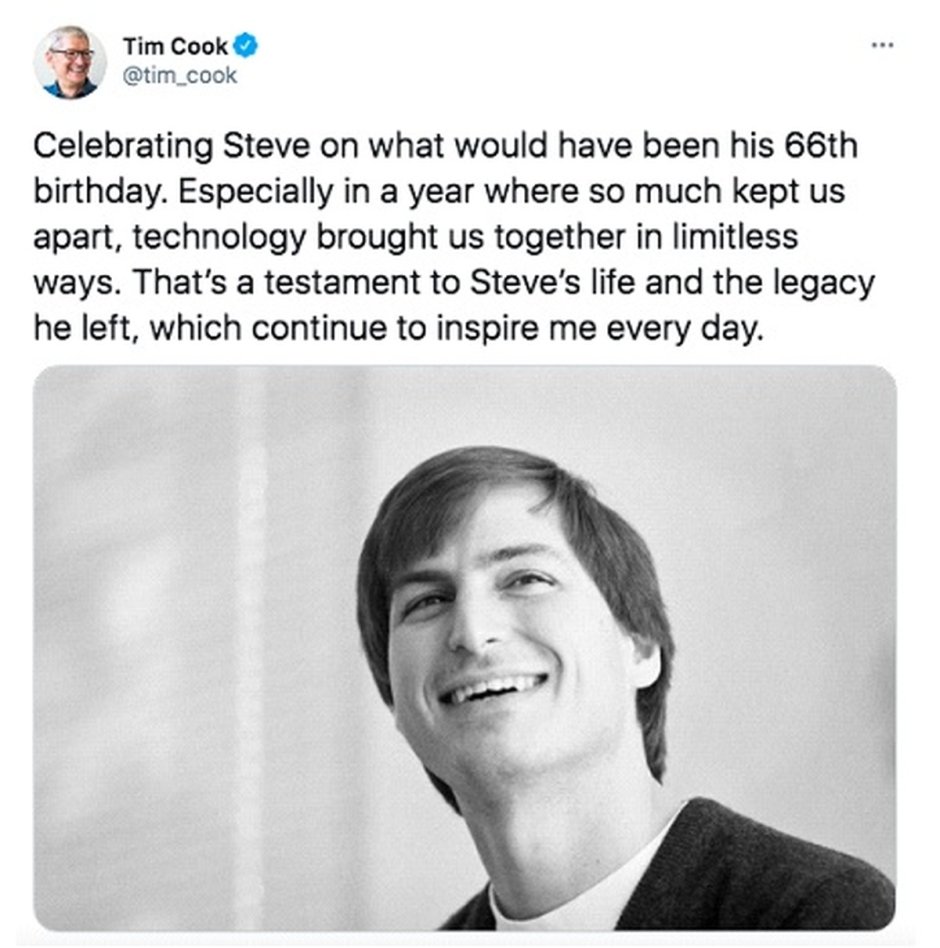940x948 pixels.
Task: Click the final line 'he left, which continue'
Action: coord(398,328)
